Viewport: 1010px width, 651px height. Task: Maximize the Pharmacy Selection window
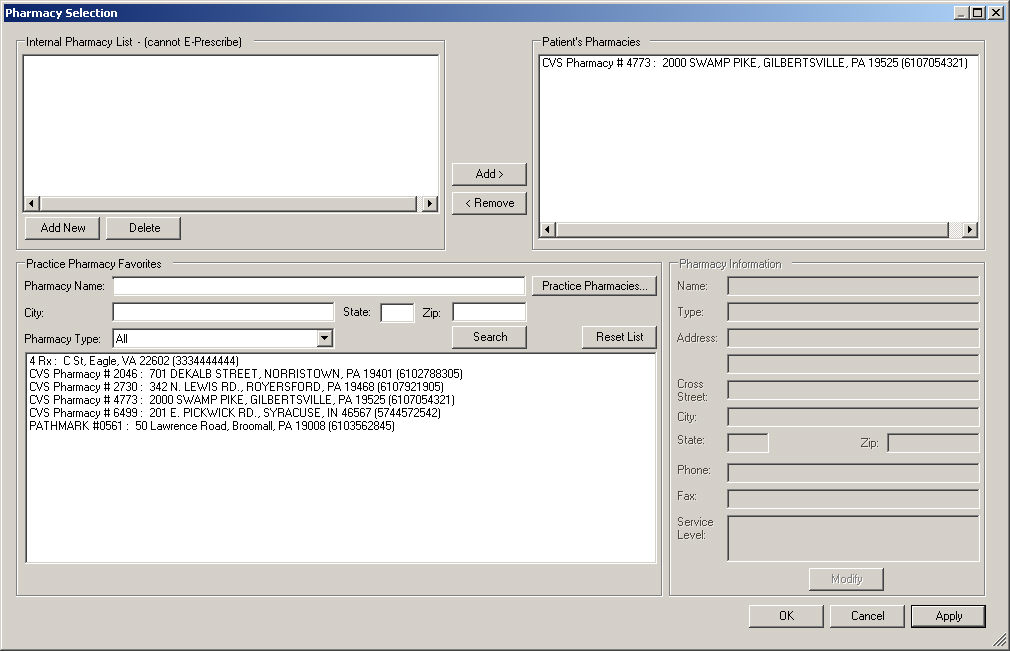point(977,12)
